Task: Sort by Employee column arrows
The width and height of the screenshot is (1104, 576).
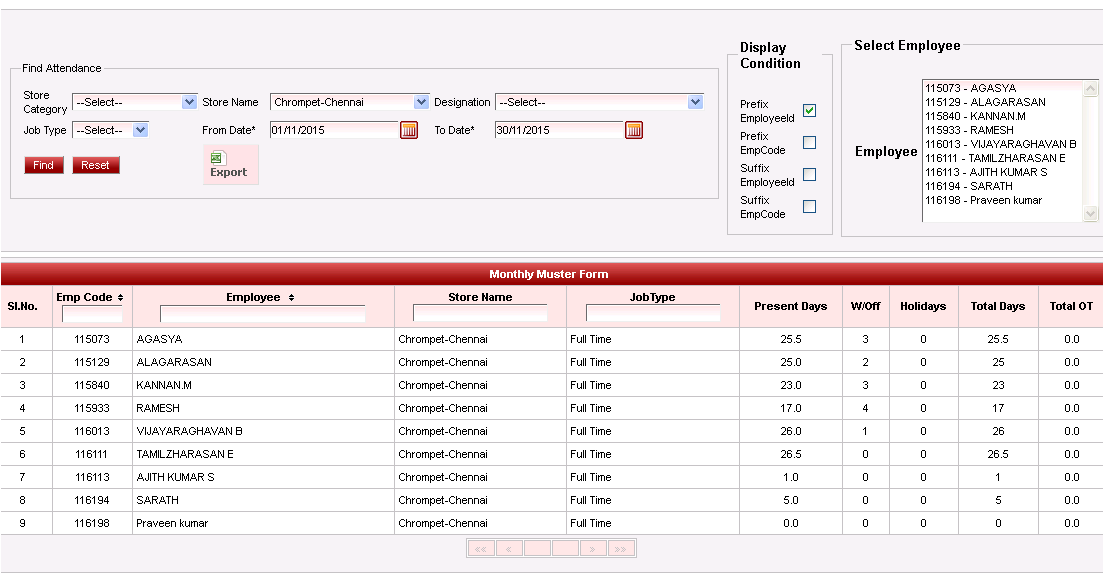Action: [x=292, y=298]
